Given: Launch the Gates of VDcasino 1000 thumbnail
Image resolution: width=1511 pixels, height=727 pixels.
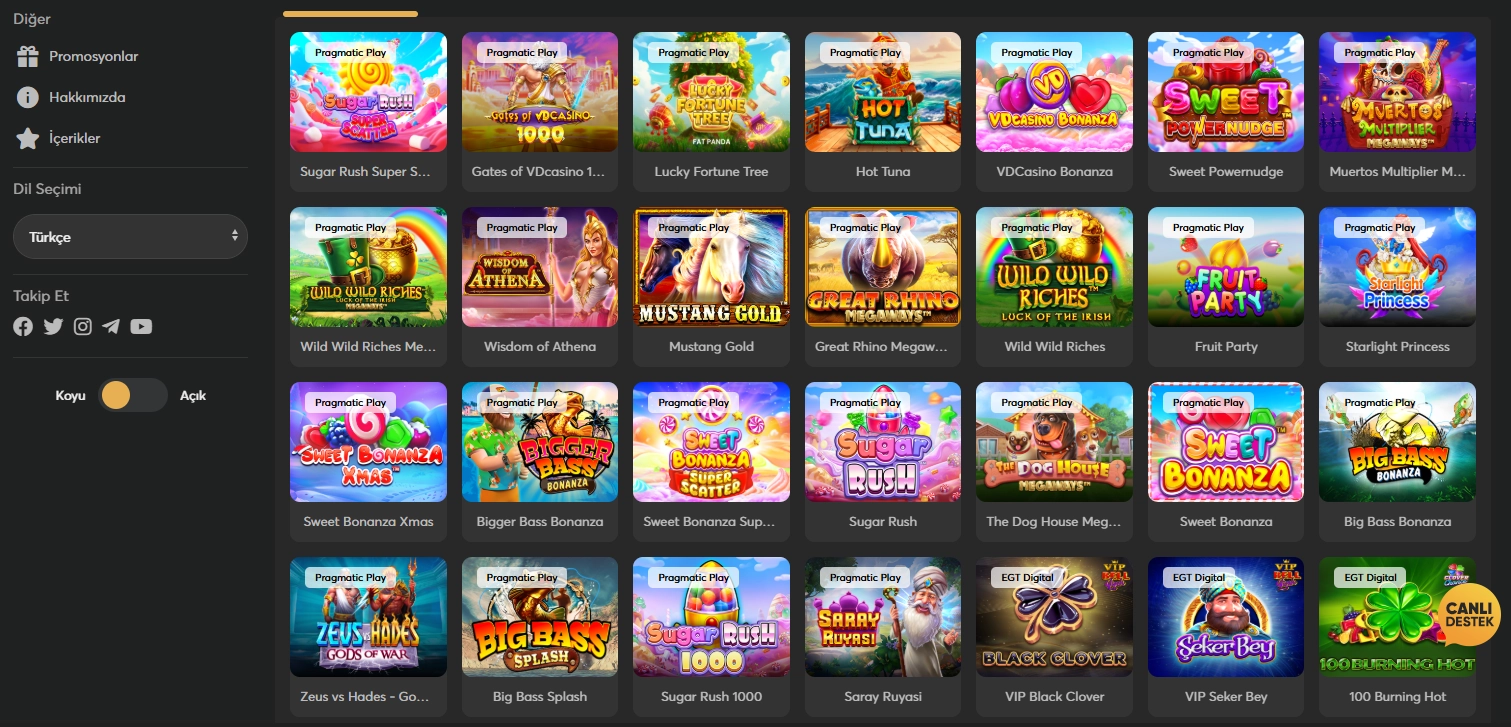Looking at the screenshot, I should (x=540, y=92).
